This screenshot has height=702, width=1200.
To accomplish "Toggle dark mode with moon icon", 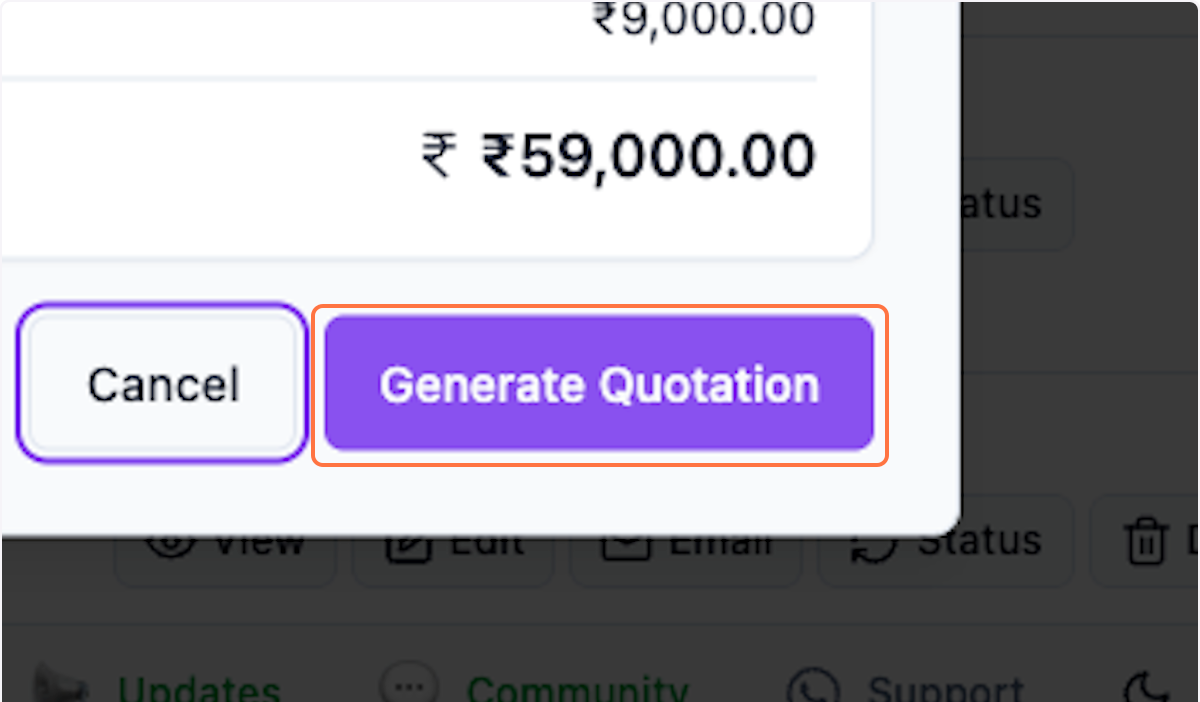I will click(x=1141, y=688).
